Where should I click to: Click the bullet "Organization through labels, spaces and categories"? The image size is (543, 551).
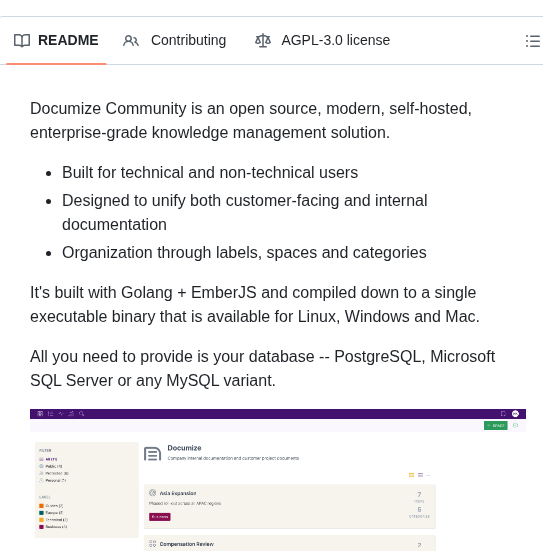tap(244, 253)
